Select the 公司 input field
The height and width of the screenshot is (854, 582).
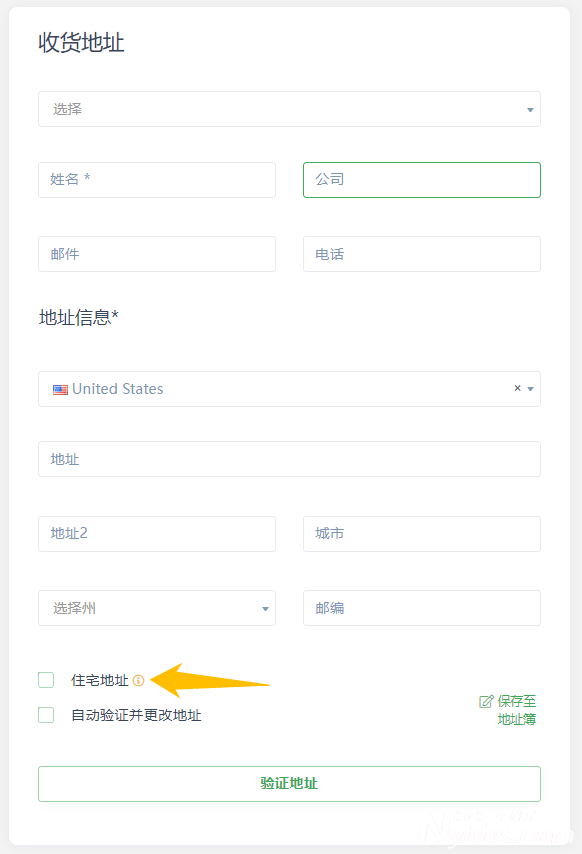(421, 180)
